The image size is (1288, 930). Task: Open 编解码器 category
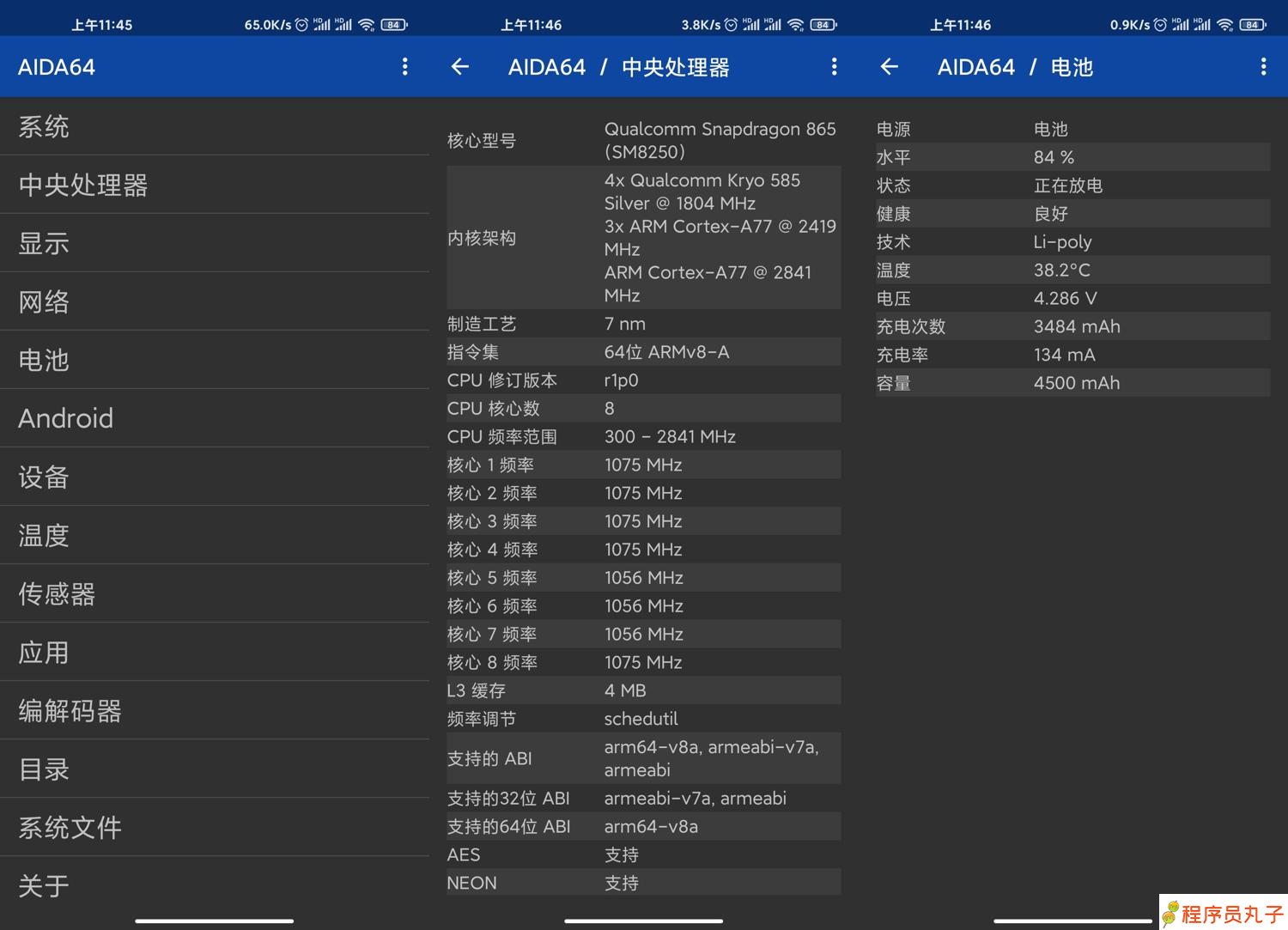pyautogui.click(x=215, y=710)
